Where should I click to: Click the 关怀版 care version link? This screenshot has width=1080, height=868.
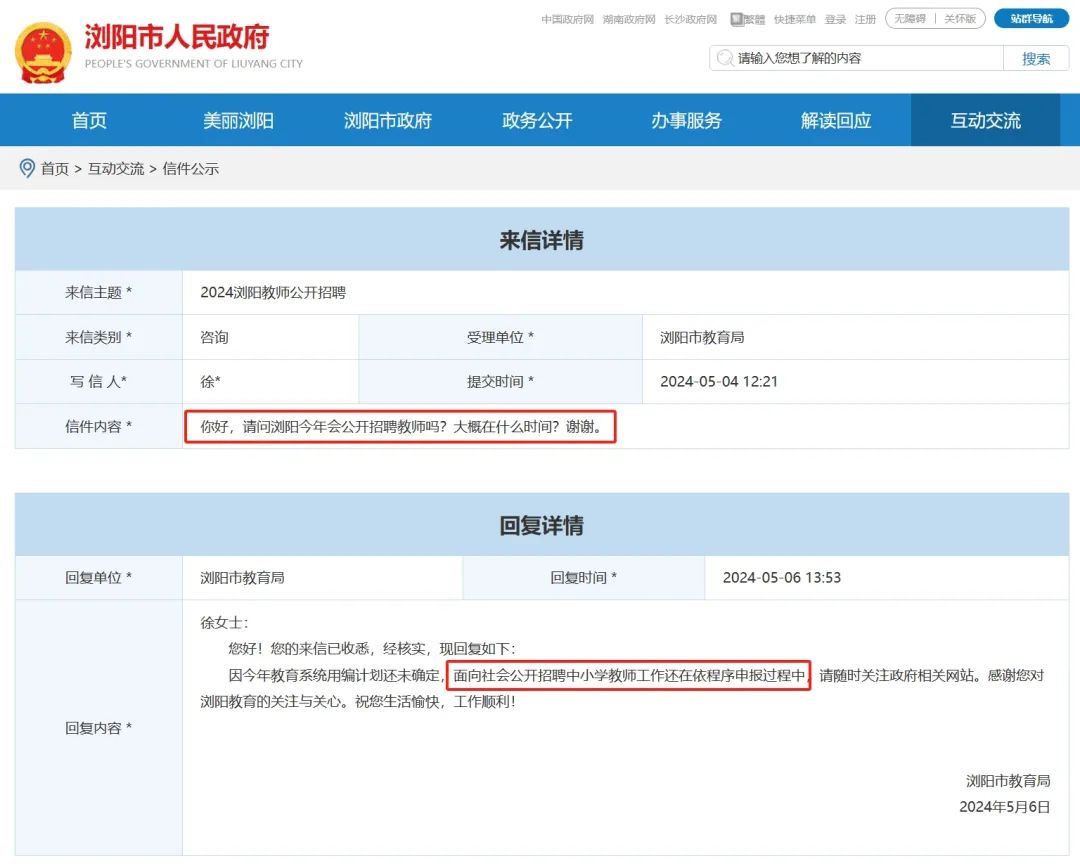960,19
